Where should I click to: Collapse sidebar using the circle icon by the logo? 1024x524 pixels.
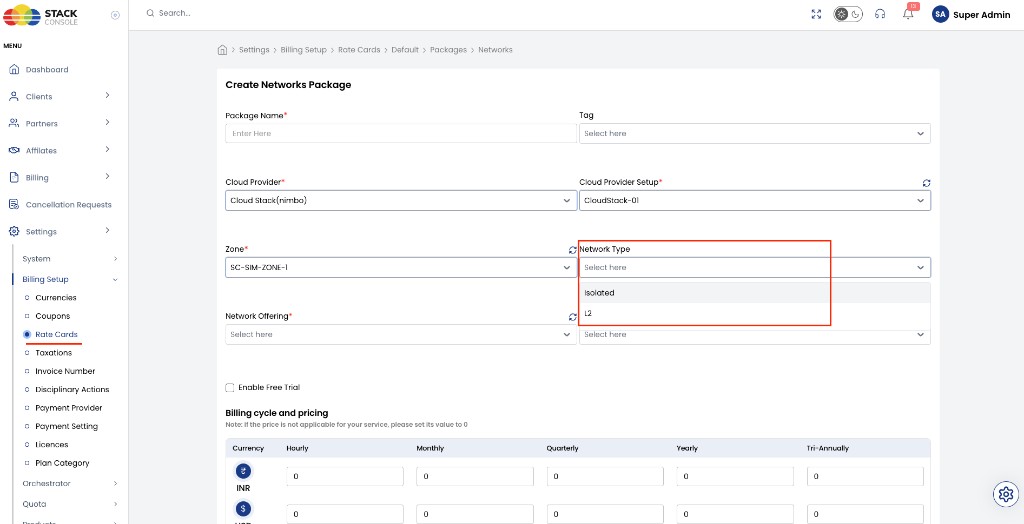pyautogui.click(x=116, y=15)
